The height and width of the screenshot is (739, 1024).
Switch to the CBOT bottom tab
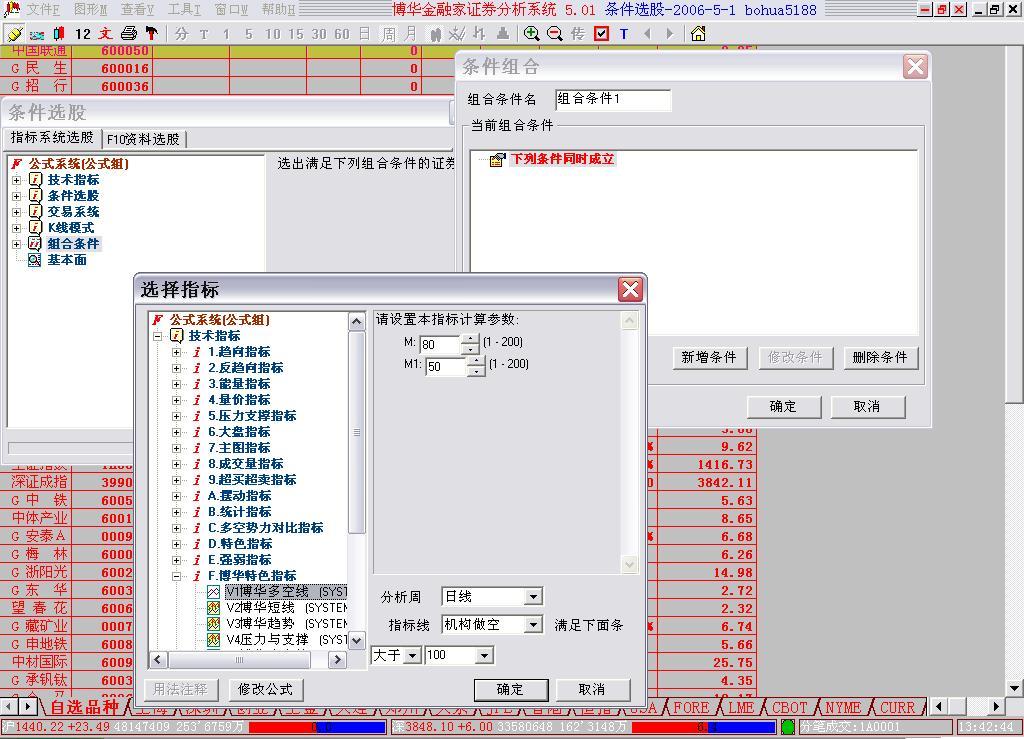[789, 708]
